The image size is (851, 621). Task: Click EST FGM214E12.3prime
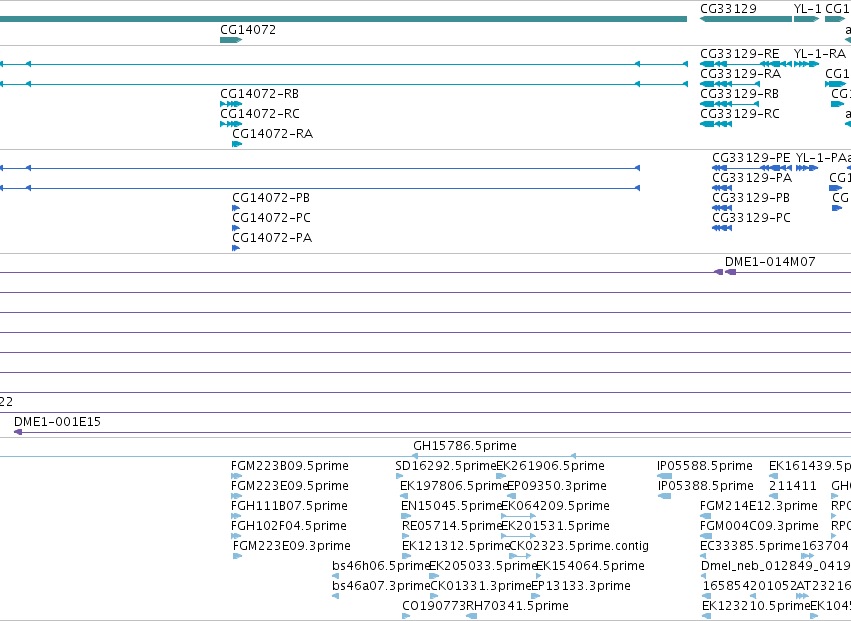pos(759,506)
